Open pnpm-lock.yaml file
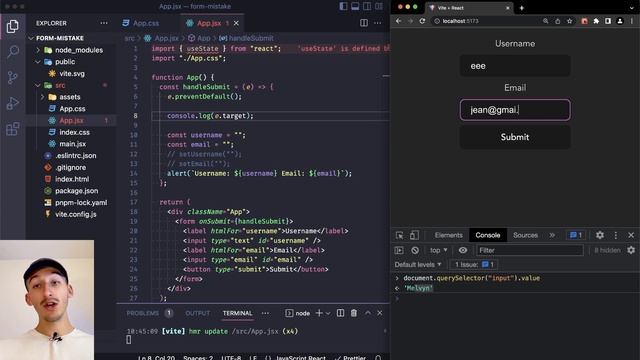 tap(76, 202)
